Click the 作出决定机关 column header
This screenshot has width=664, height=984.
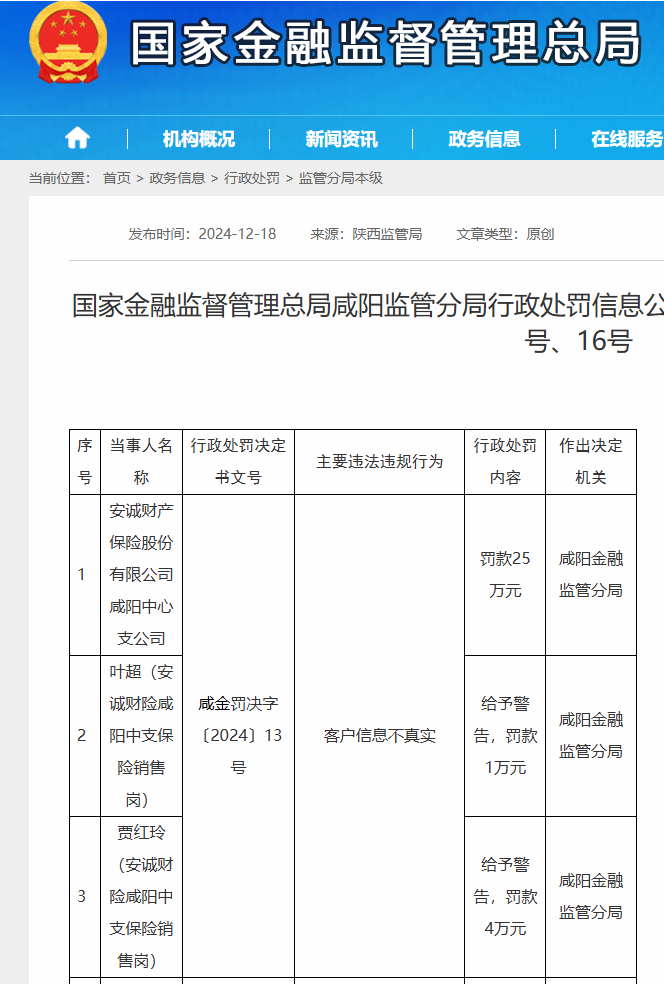click(x=591, y=462)
